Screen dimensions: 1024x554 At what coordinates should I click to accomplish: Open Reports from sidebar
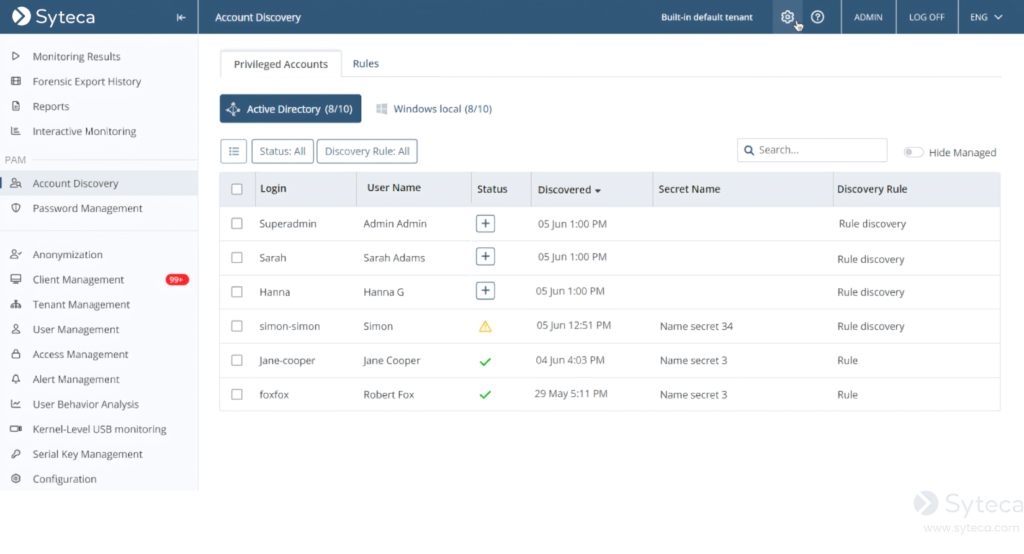coord(51,106)
